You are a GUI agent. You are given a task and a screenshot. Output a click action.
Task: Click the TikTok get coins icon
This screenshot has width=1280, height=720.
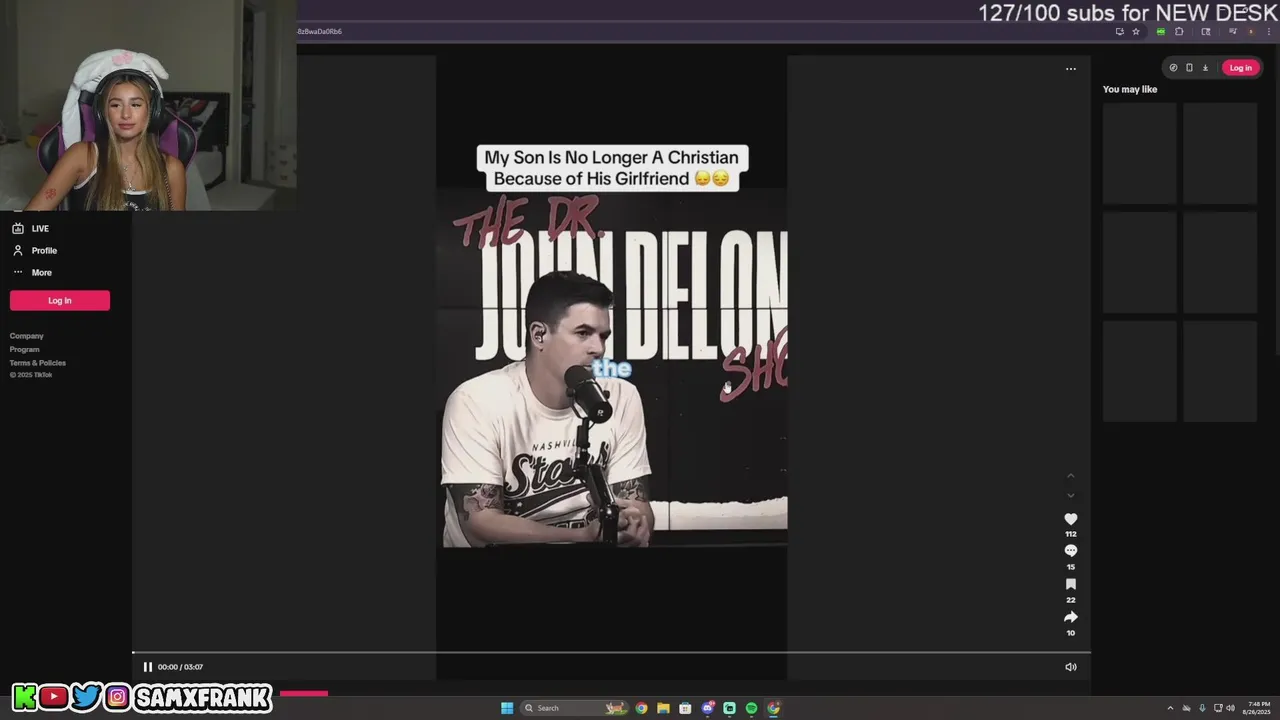(1173, 68)
